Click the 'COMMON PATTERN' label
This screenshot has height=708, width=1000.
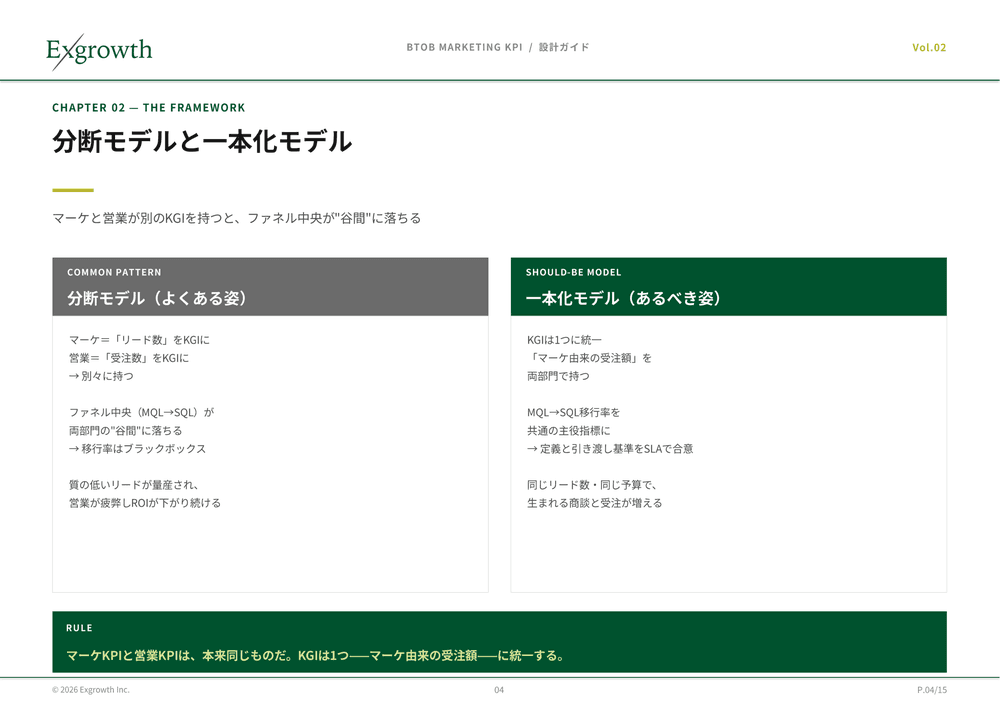click(114, 272)
